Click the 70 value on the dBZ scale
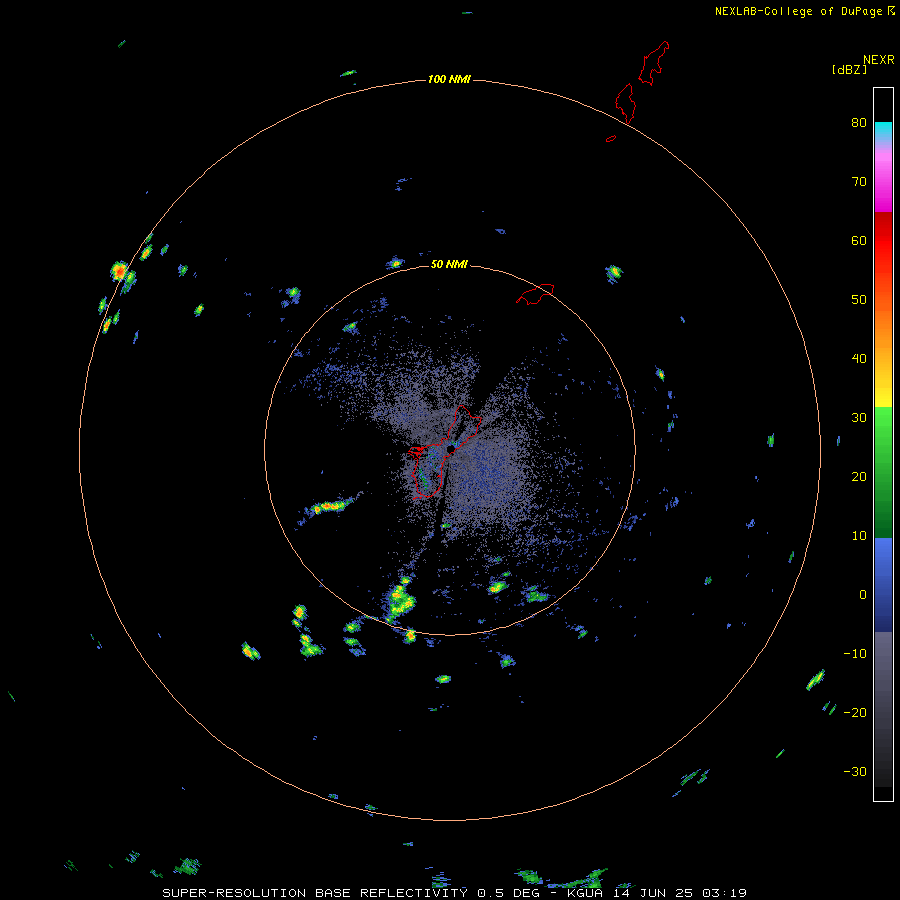Viewport: 900px width, 900px height. [x=859, y=182]
